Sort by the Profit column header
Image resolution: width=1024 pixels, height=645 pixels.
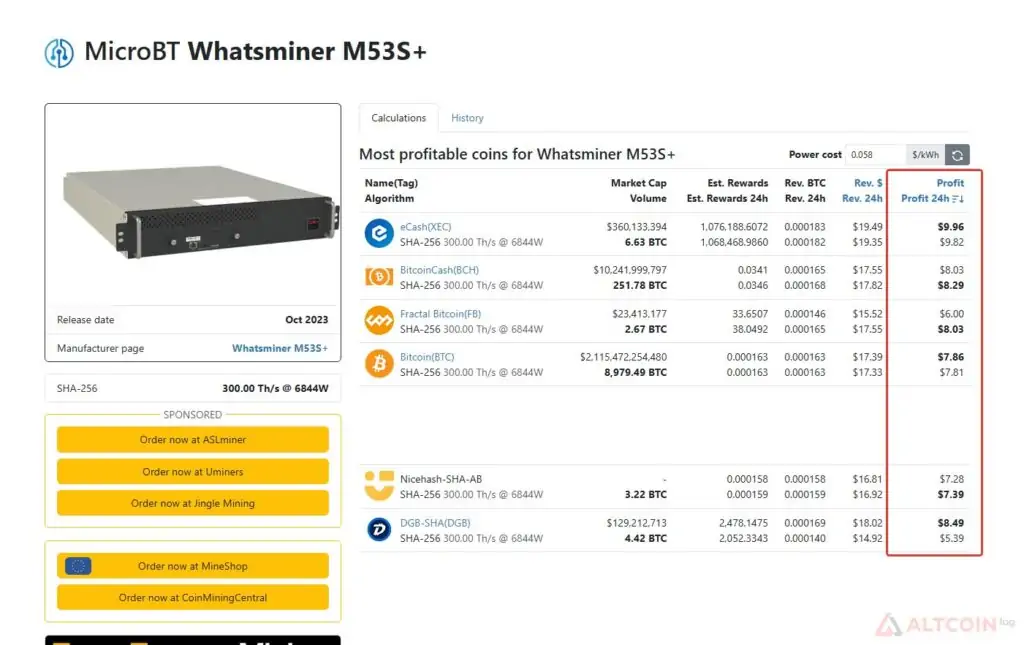[950, 183]
